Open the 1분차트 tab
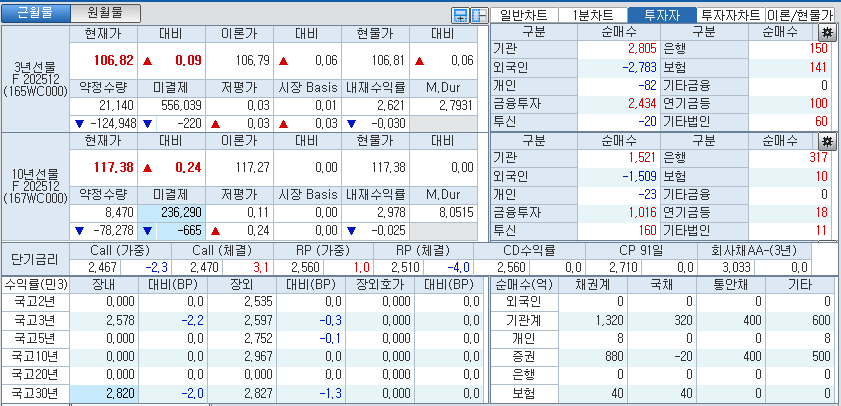Image resolution: width=841 pixels, height=406 pixels. (x=593, y=15)
